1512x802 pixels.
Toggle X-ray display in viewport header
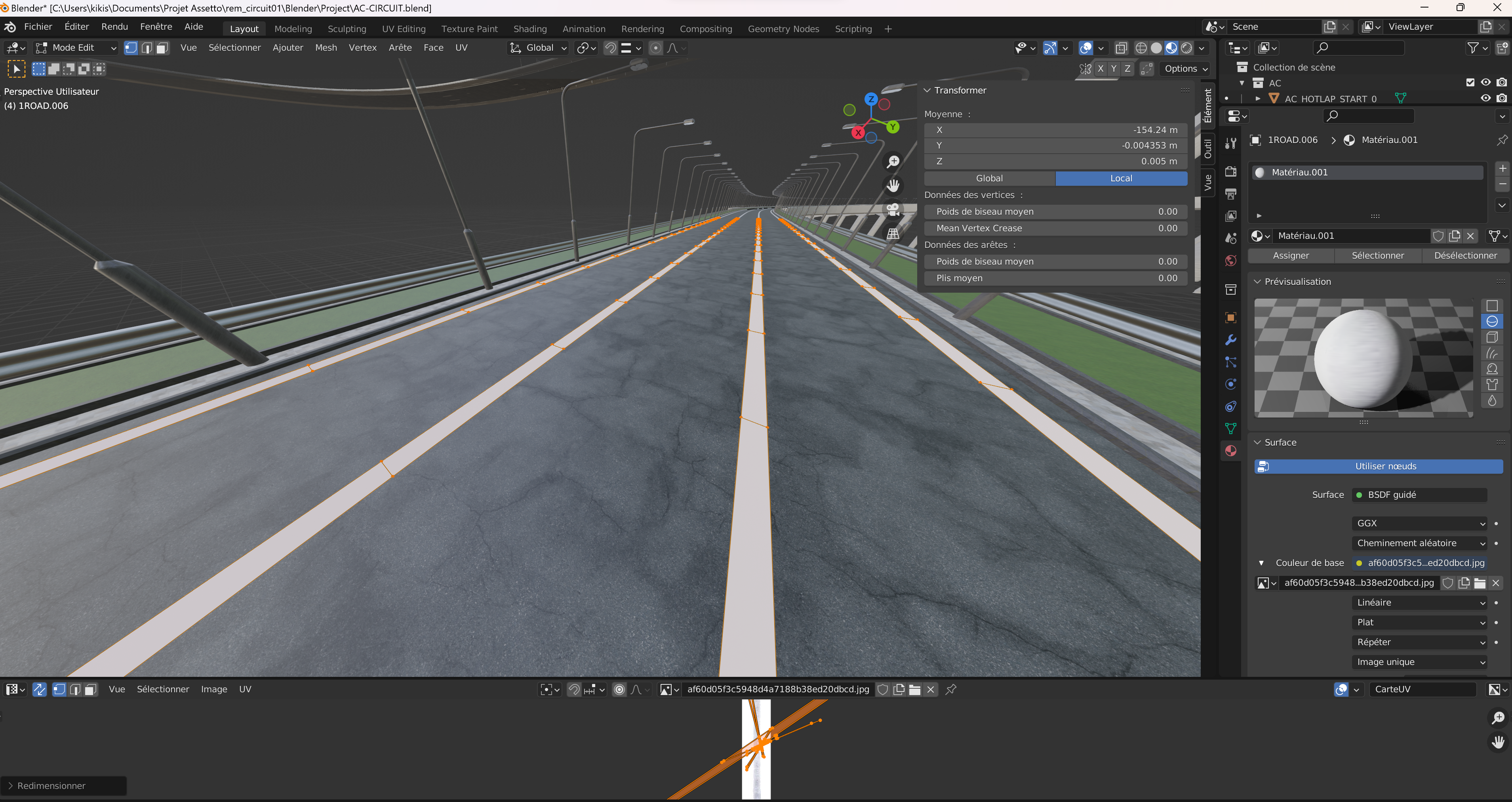pyautogui.click(x=1121, y=48)
